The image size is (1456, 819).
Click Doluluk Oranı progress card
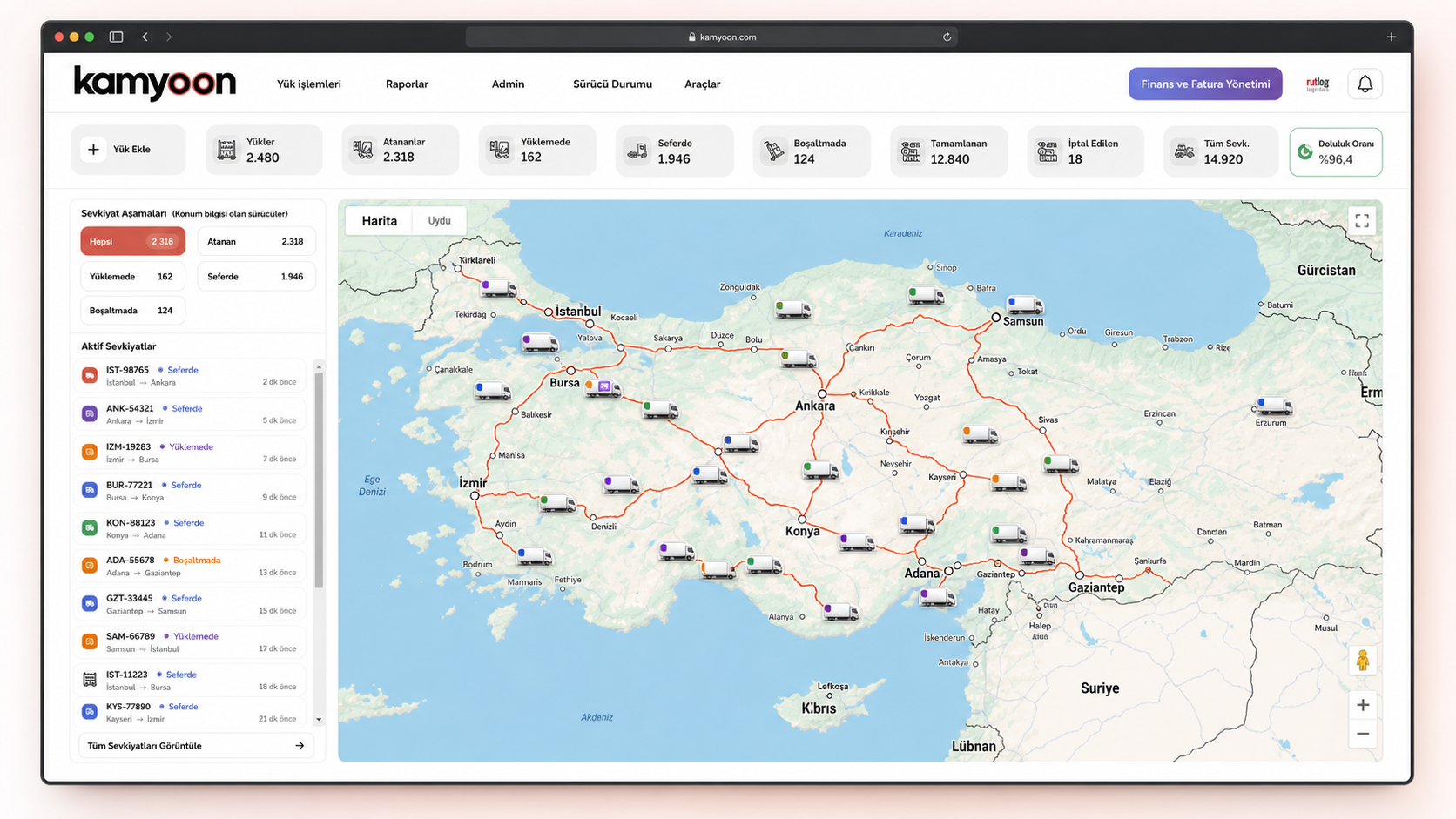1335,151
